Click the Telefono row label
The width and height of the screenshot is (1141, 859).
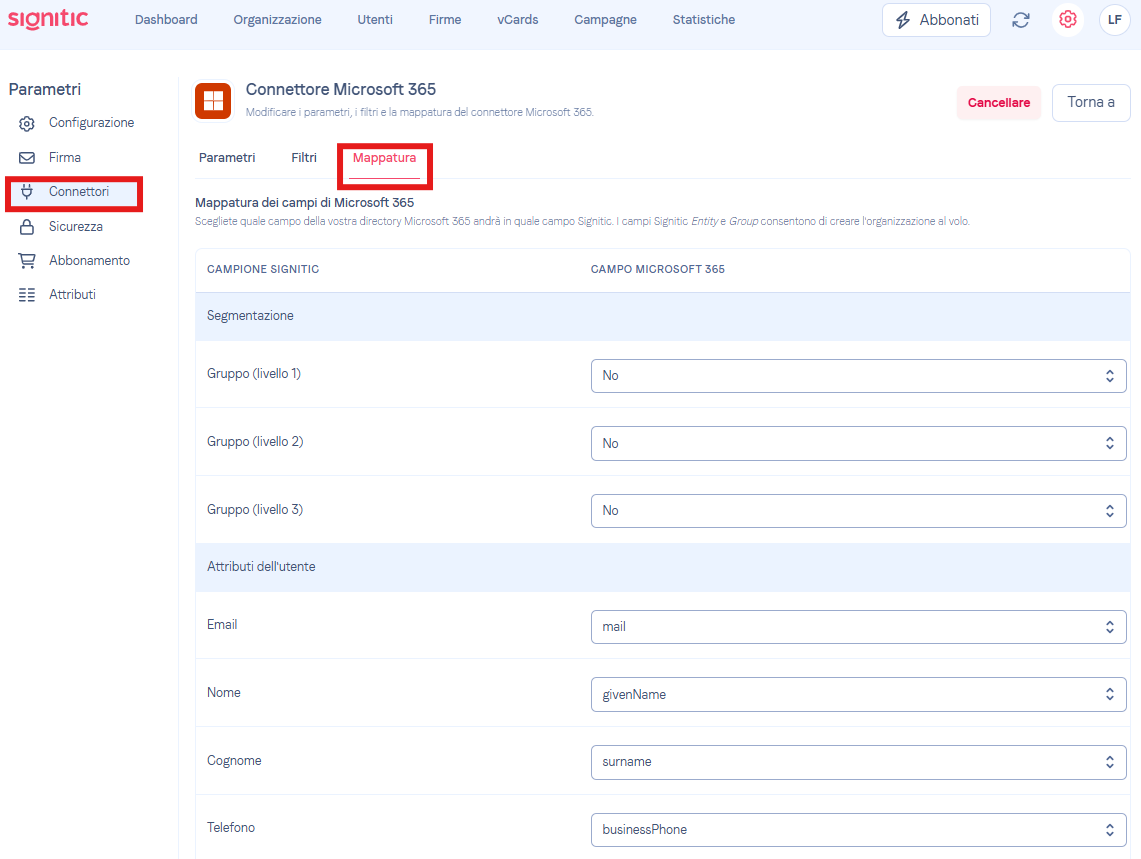[x=231, y=828]
